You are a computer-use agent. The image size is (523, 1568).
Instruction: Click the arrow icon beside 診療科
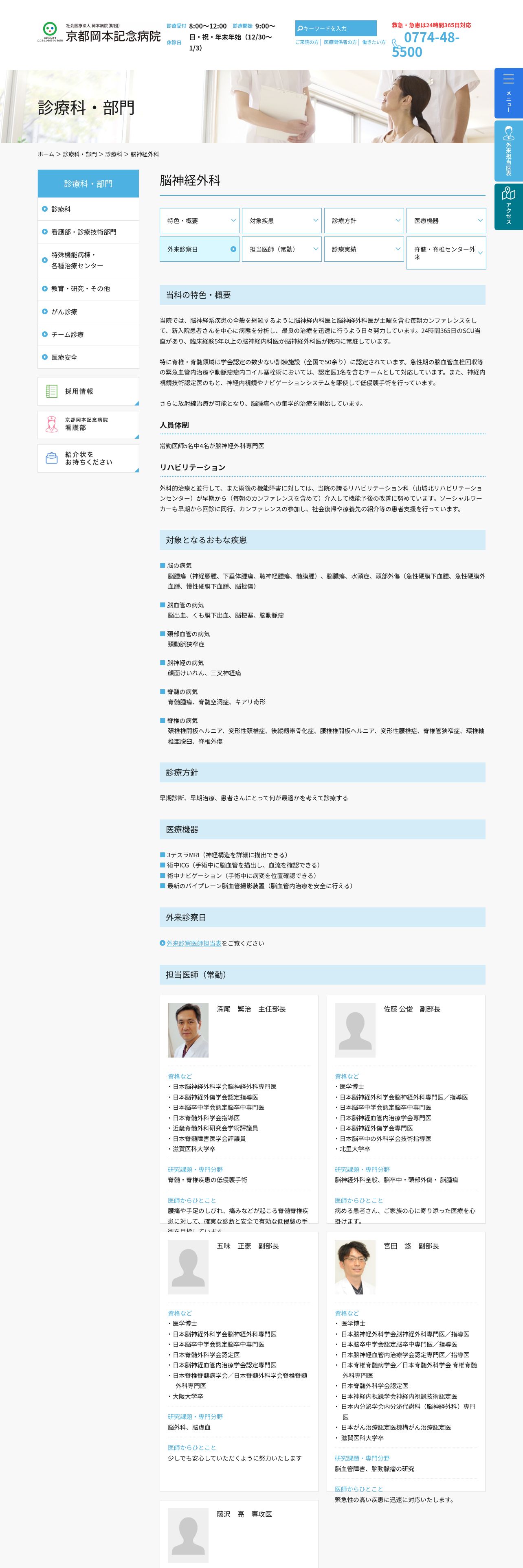click(44, 209)
